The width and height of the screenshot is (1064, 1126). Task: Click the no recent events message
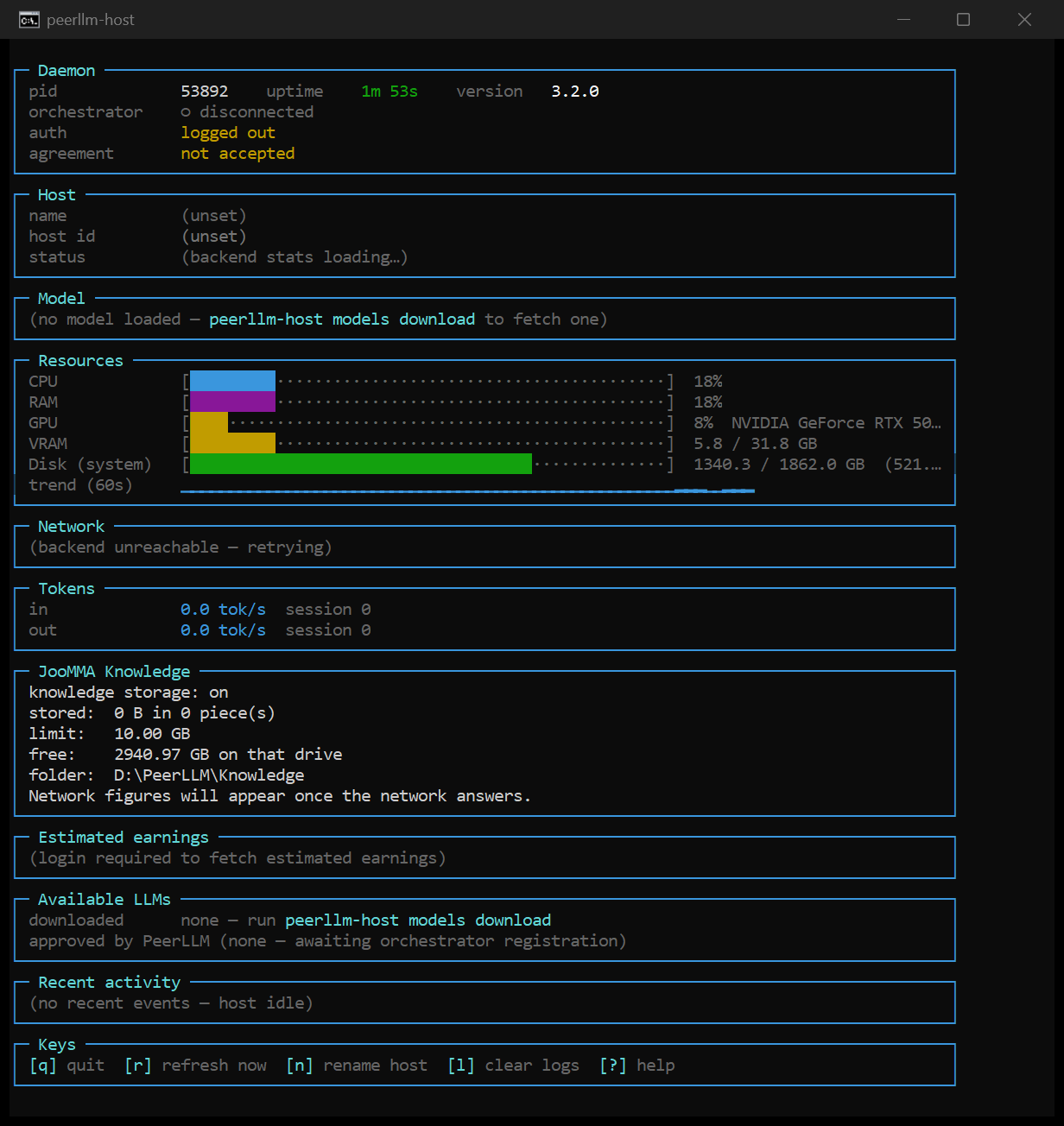pos(171,1003)
